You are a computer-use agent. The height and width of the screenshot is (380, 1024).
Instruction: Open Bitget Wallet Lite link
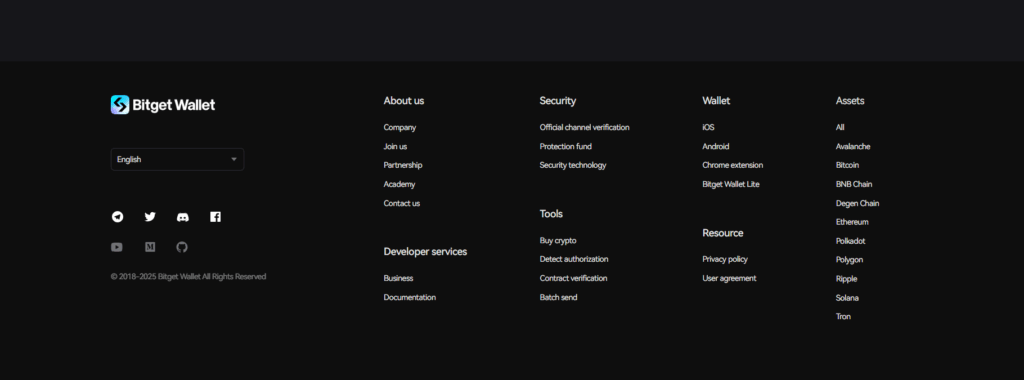pyautogui.click(x=731, y=184)
